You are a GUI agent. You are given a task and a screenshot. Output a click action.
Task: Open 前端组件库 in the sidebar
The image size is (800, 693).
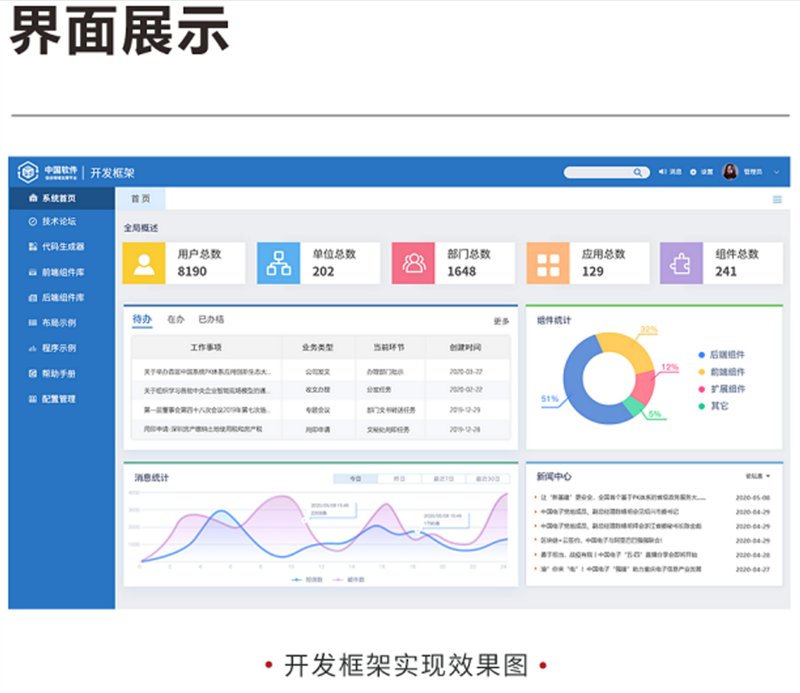point(61,272)
